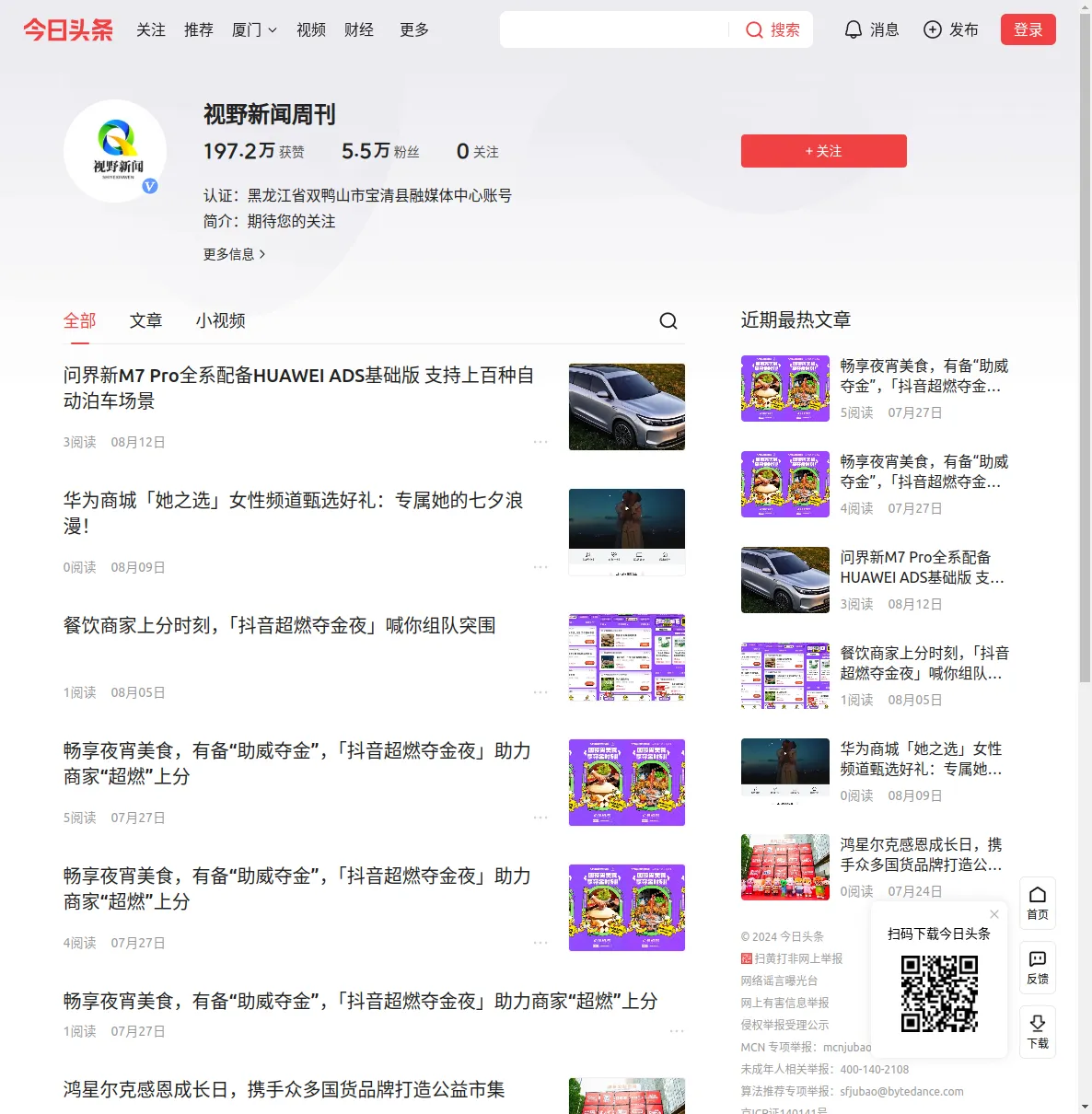Open hot article 问界新M7 Pro全系配备 in the sidebar

tap(923, 567)
